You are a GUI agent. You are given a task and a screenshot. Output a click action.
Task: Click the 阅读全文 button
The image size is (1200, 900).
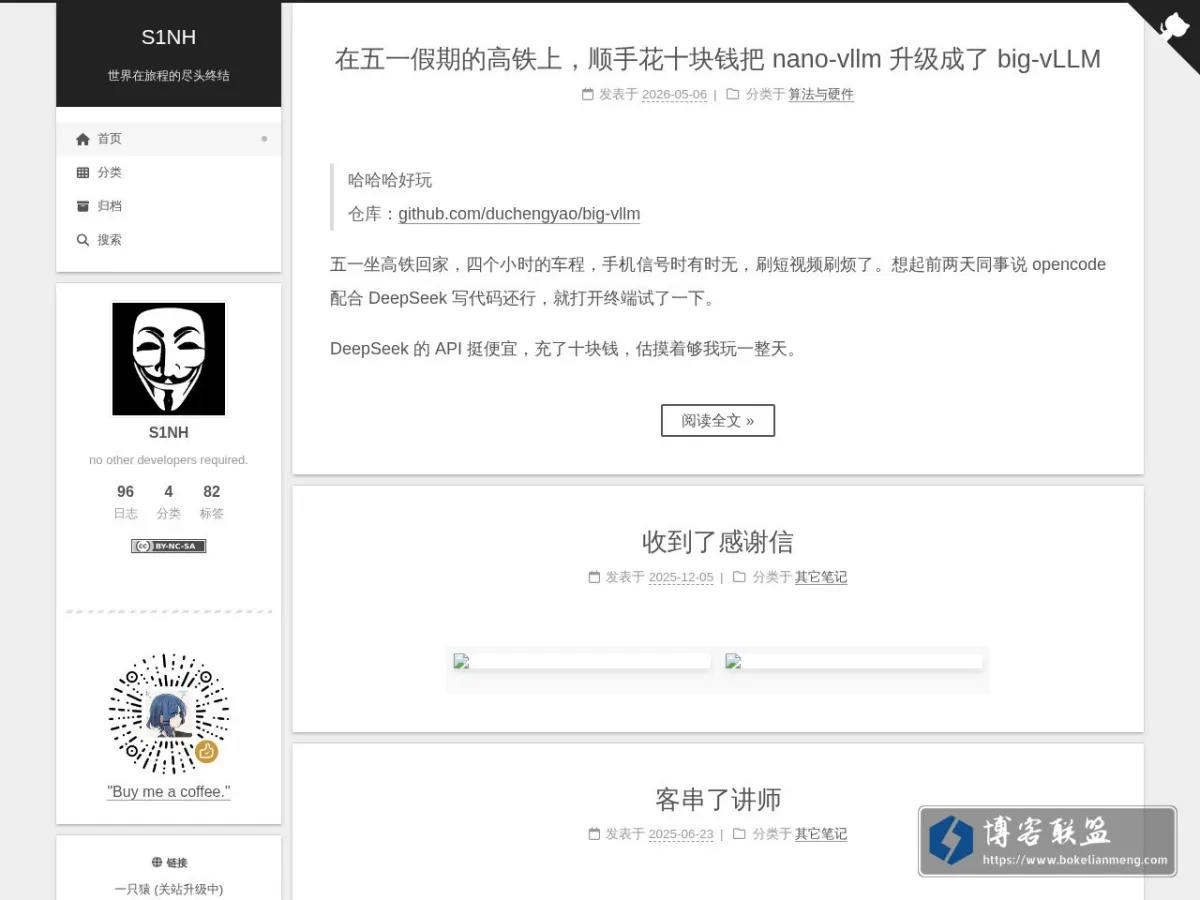718,420
